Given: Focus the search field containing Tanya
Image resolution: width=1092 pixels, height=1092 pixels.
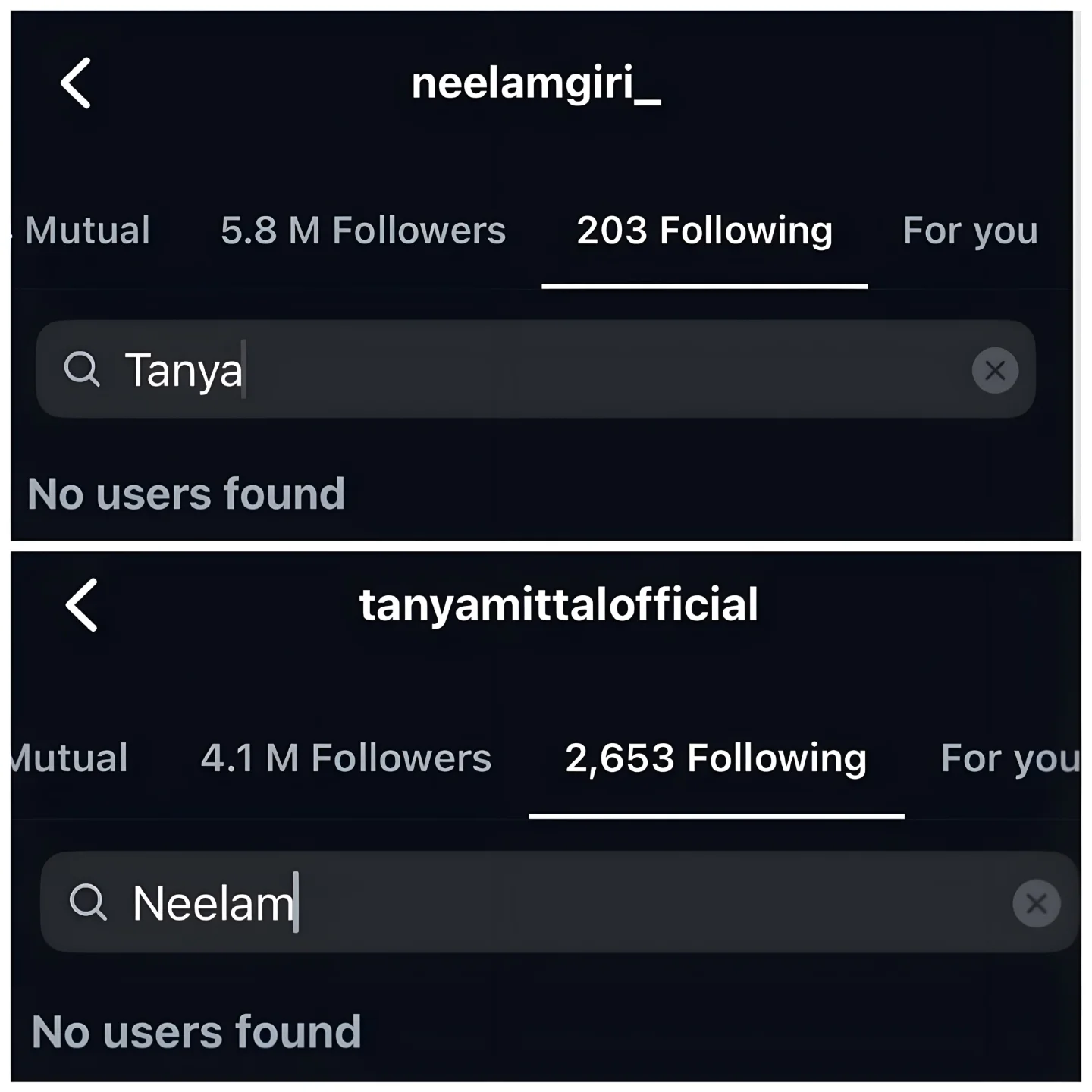Looking at the screenshot, I should (x=531, y=370).
